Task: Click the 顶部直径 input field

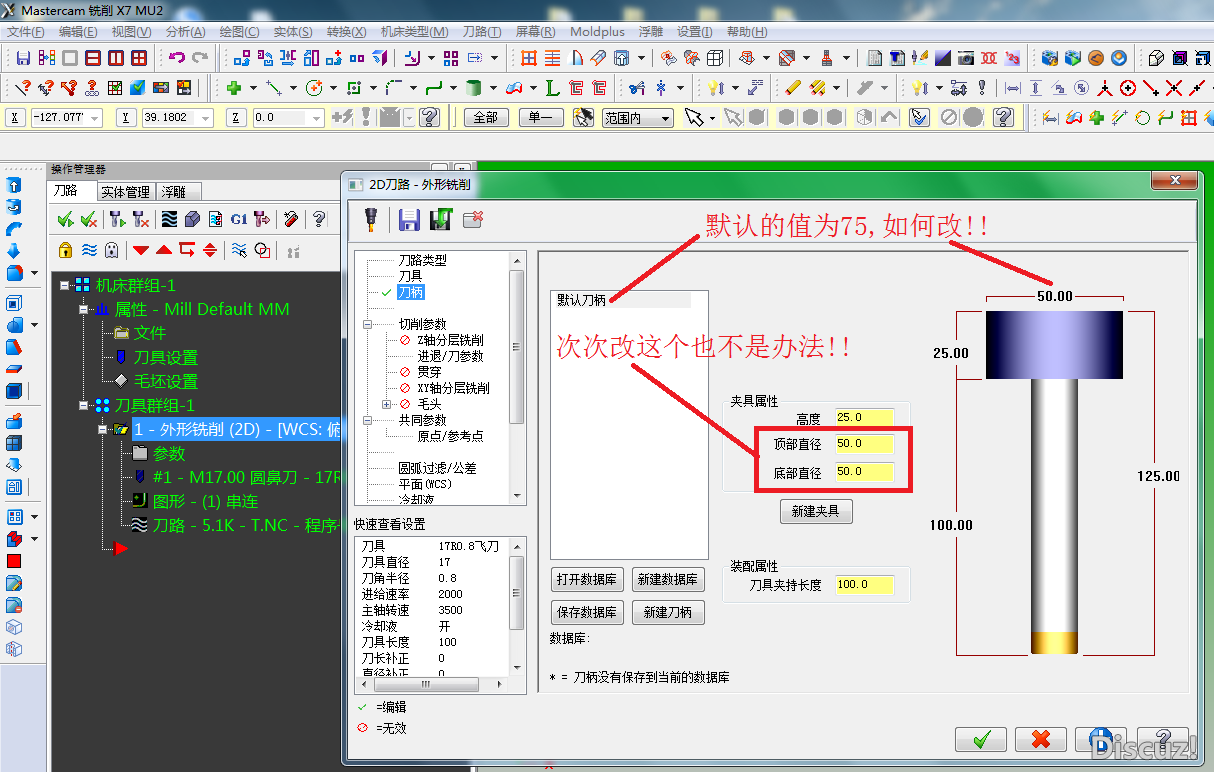Action: tap(864, 443)
